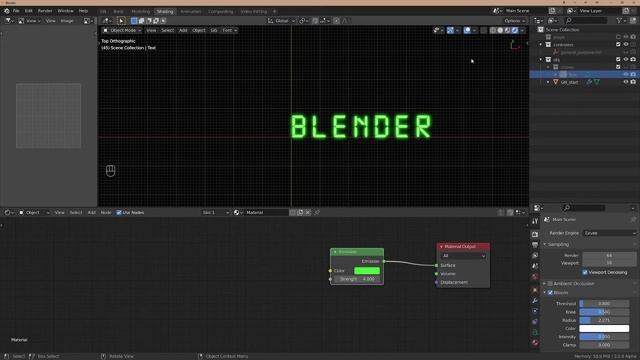Enable the Use Nodes checkbox
Viewport: 640px width, 360px height.
point(119,213)
